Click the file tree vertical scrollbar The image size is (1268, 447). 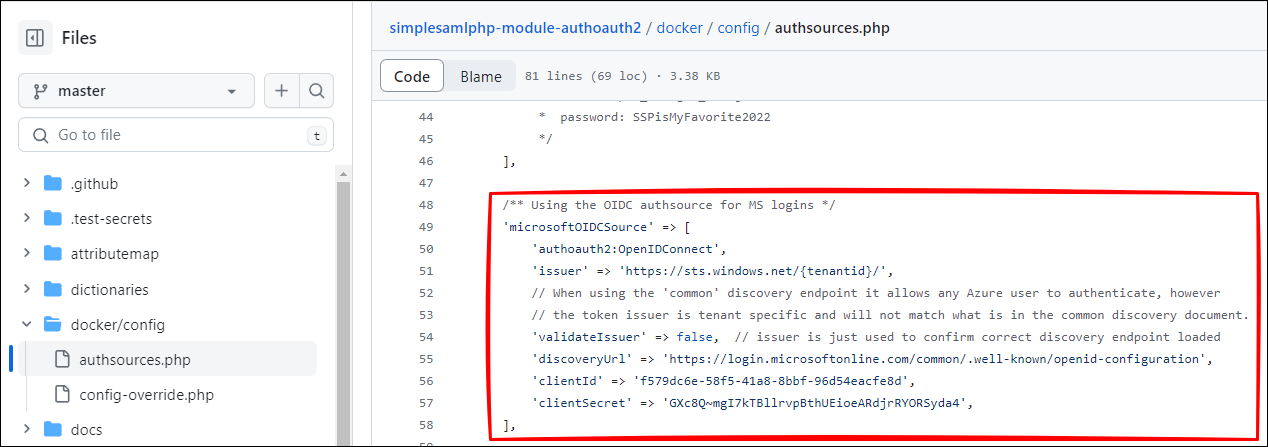[345, 300]
